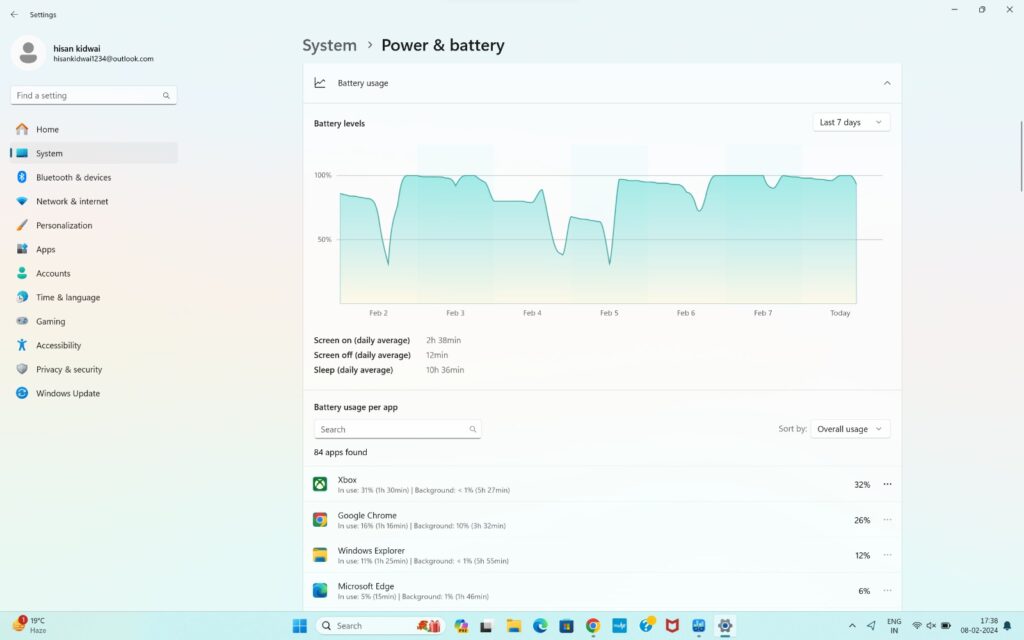Click the user profile avatar for hisan kidwai
This screenshot has height=640, width=1024.
tap(27, 52)
